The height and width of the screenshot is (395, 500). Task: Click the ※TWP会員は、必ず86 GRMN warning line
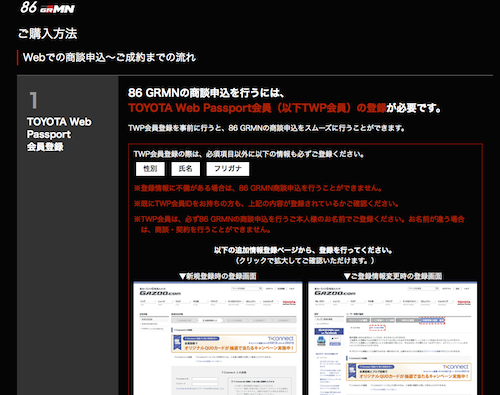[x=299, y=224]
